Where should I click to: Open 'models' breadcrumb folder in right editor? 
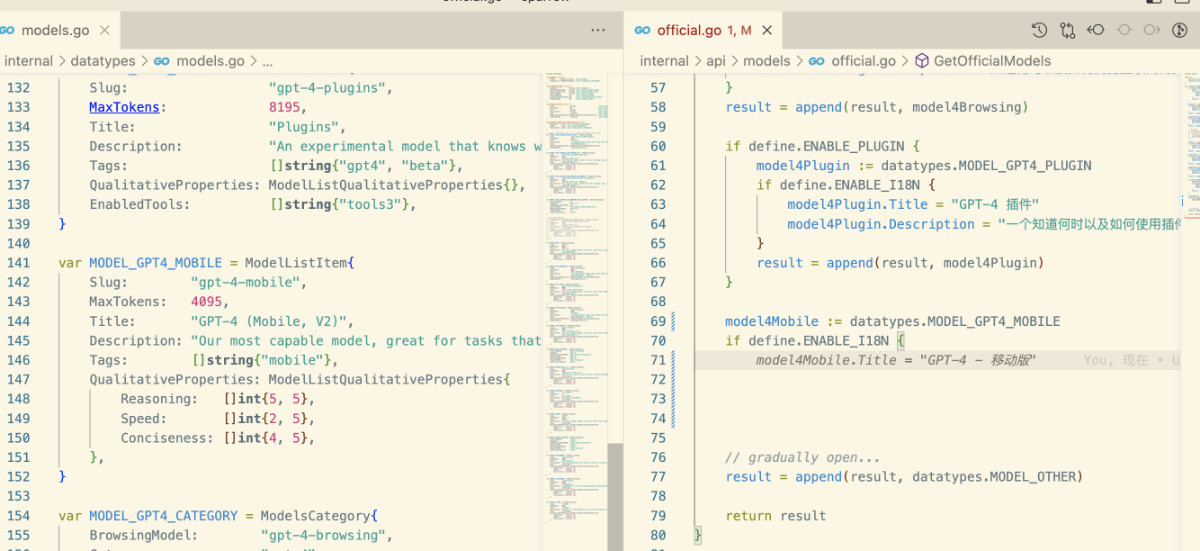pos(767,61)
